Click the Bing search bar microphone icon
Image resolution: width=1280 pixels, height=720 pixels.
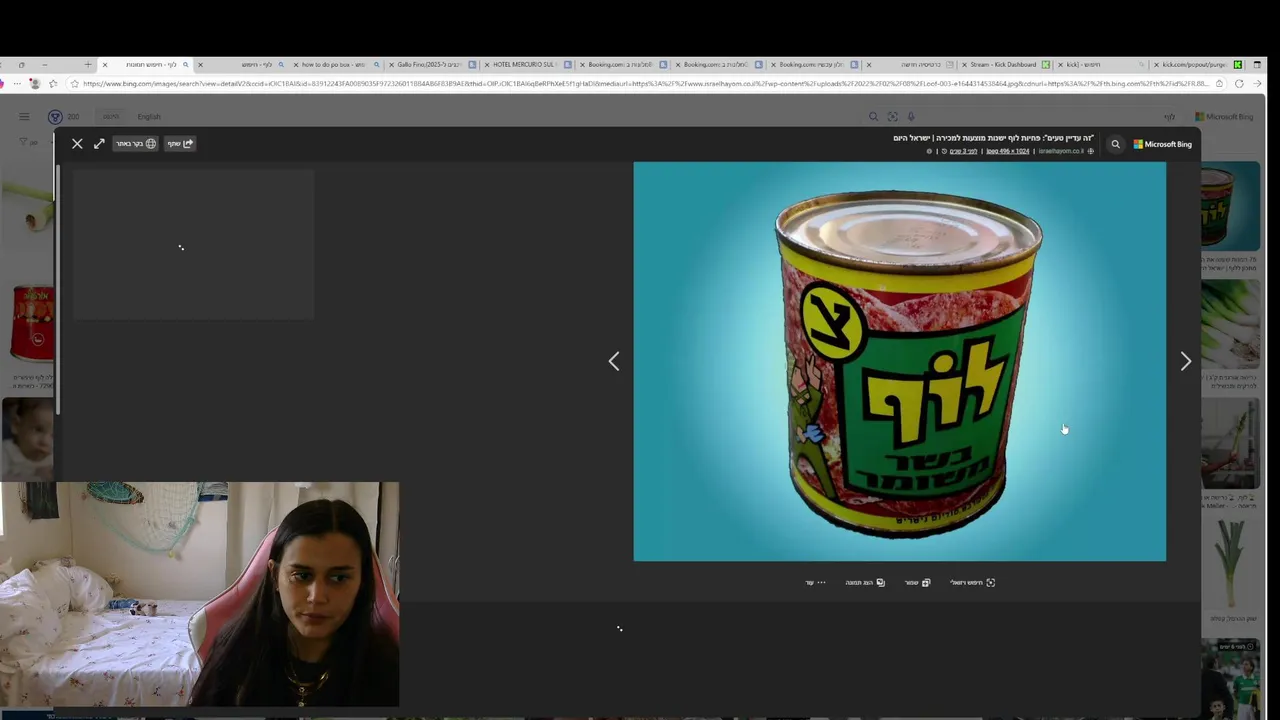pos(911,117)
